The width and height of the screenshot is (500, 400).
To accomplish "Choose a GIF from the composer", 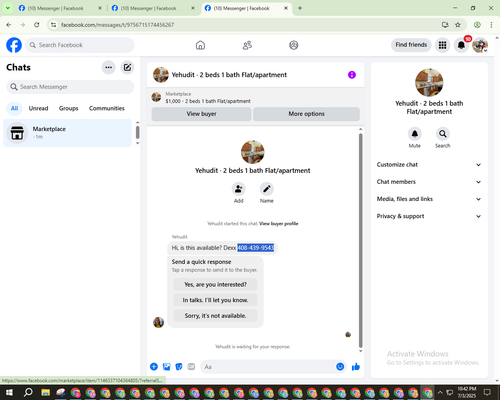I will pyautogui.click(x=191, y=367).
